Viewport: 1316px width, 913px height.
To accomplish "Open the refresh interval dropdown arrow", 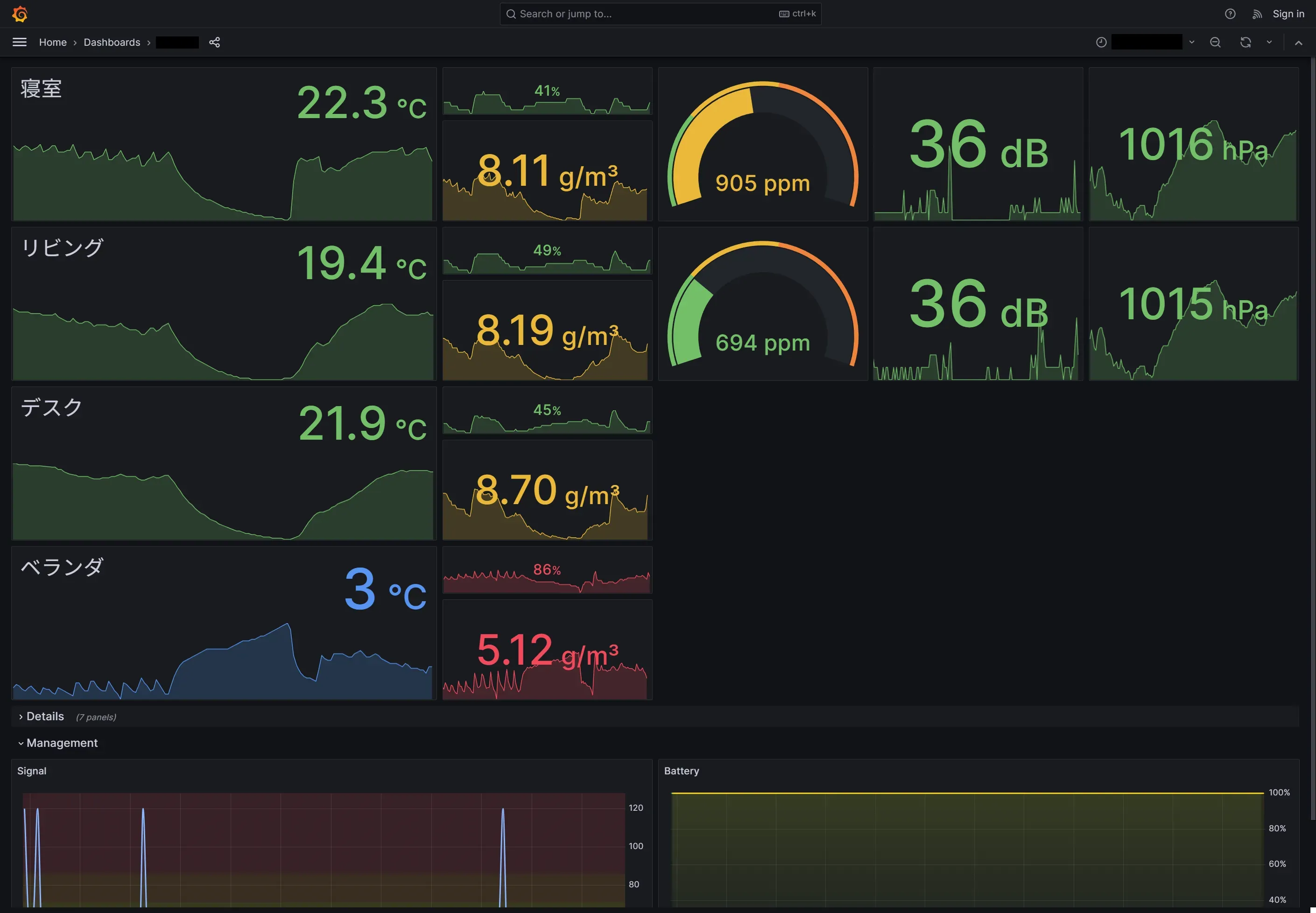I will [x=1269, y=42].
